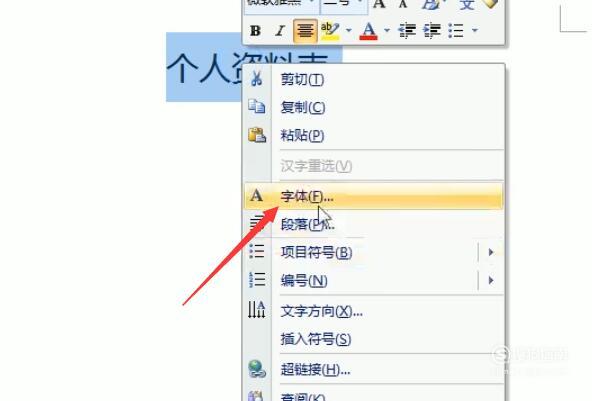592x401 pixels.
Task: Apply the text highlight color pen
Action: pos(330,31)
